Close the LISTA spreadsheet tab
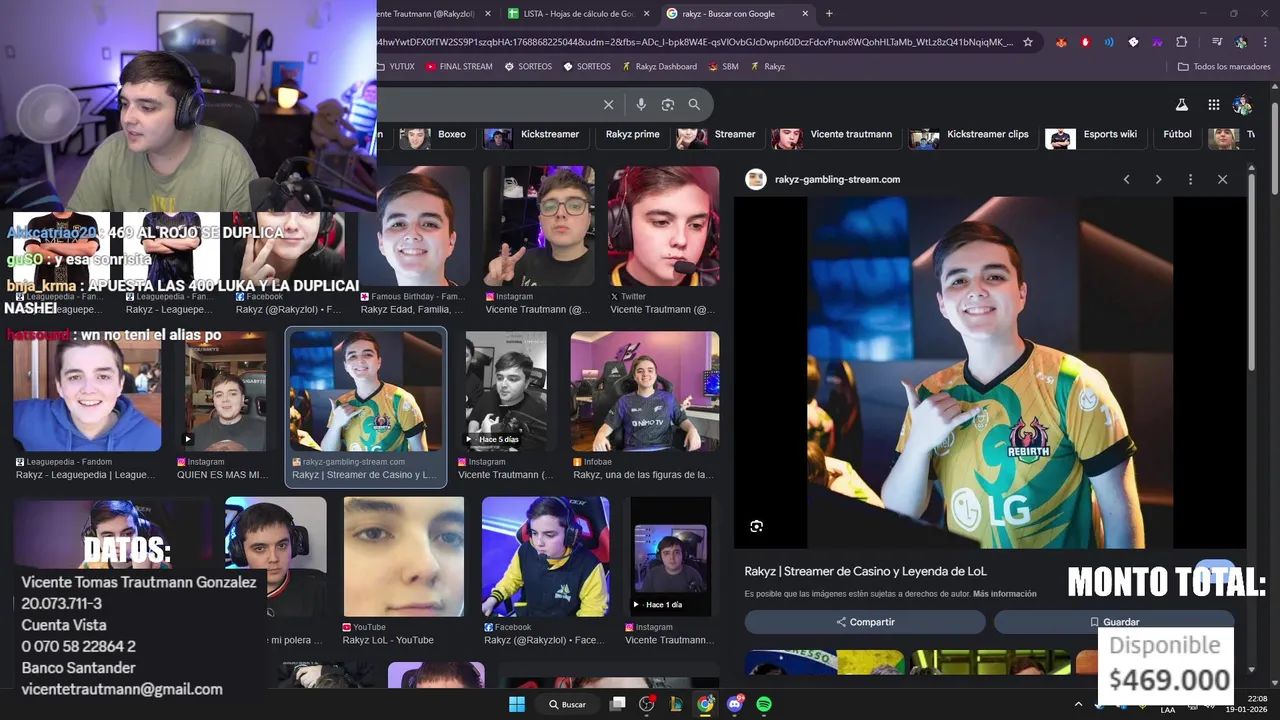Image resolution: width=1280 pixels, height=720 pixels. (646, 14)
